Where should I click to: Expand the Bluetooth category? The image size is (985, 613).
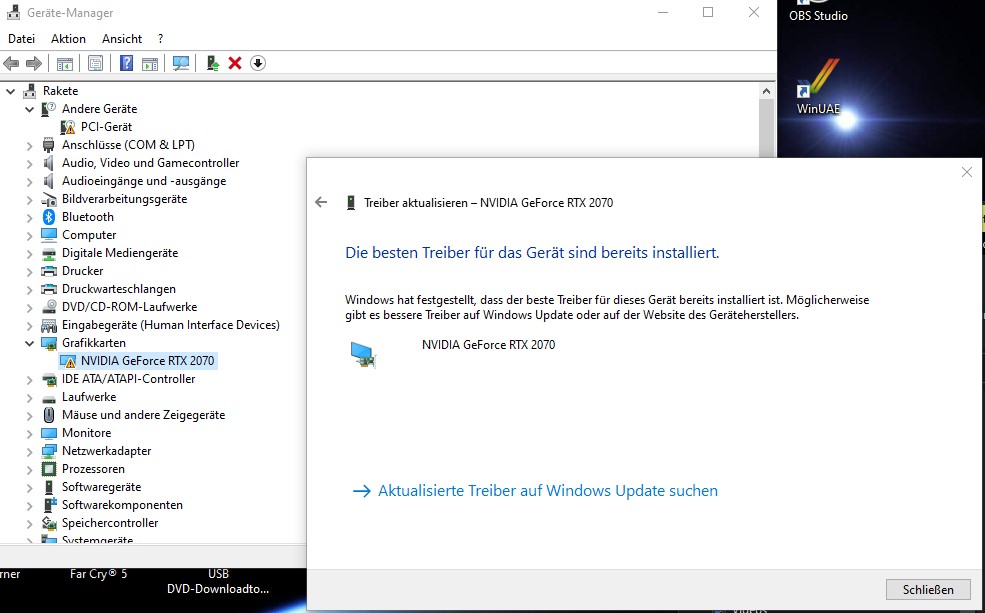click(x=29, y=217)
